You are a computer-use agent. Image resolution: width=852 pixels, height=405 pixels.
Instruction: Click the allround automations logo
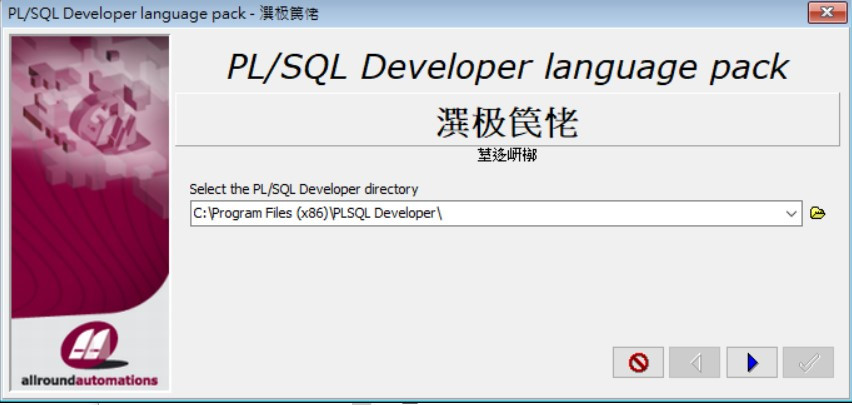coord(90,354)
